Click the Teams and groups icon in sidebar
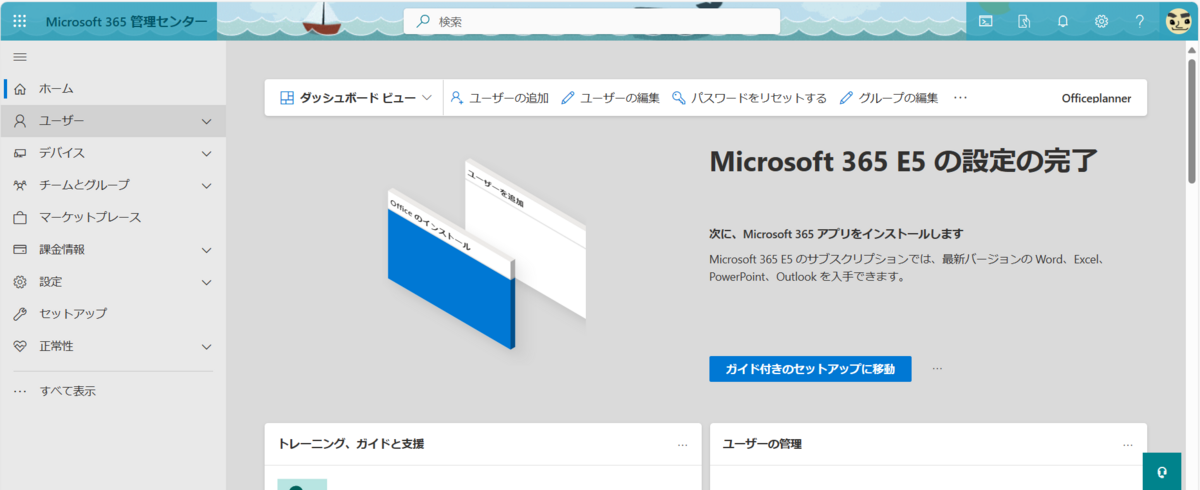 (x=20, y=185)
